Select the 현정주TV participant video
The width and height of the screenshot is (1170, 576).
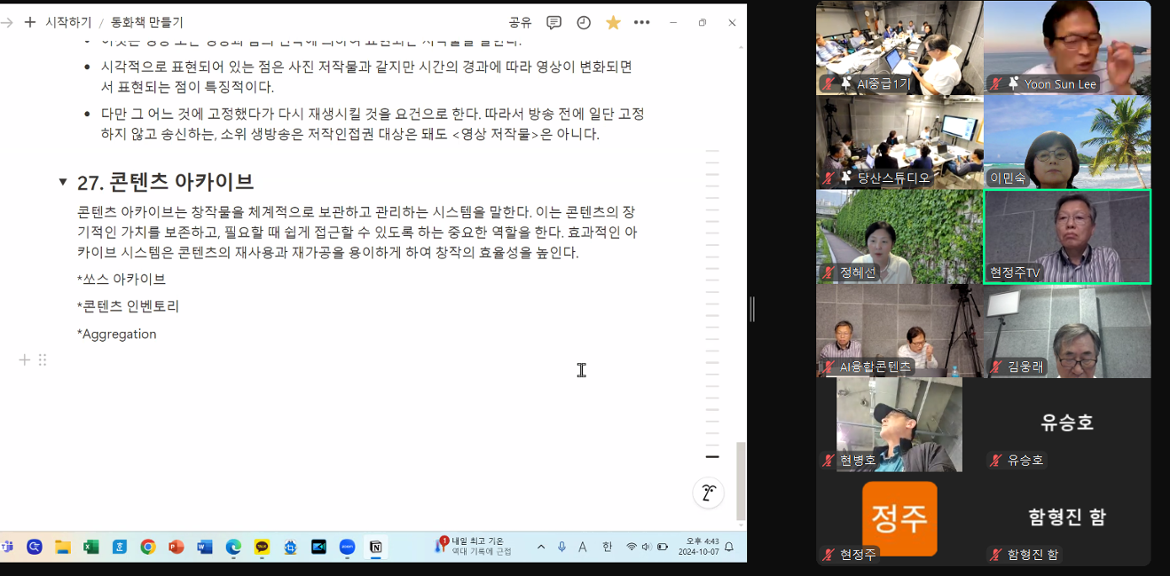pos(1067,237)
